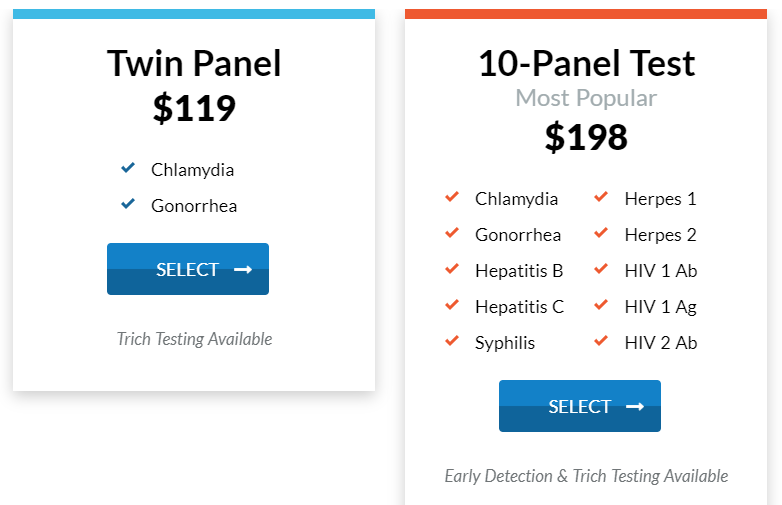The image size is (782, 505).
Task: Click the arrow icon on Twin Panel SELECT
Action: point(242,269)
